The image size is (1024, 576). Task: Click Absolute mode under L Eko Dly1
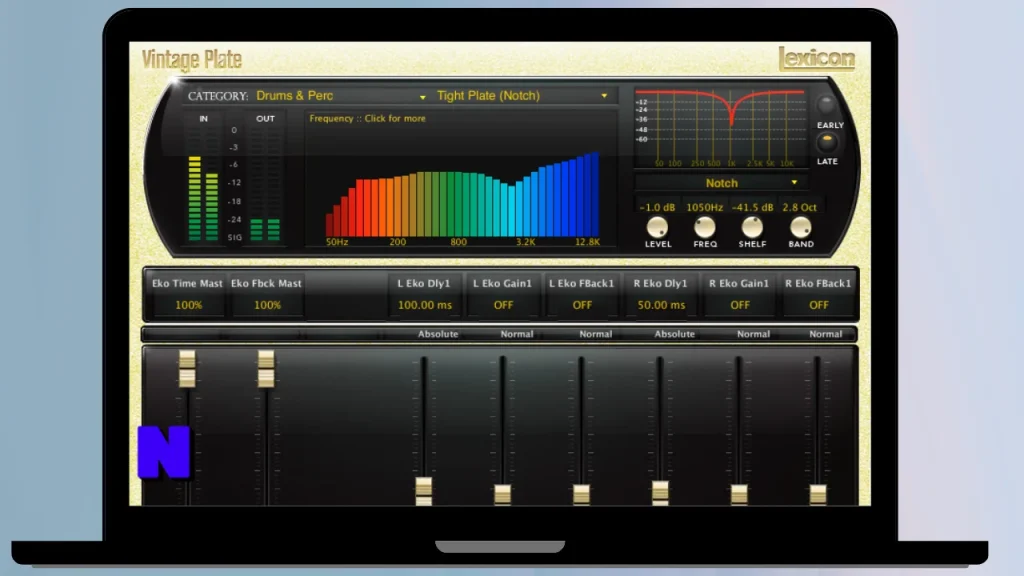[438, 334]
